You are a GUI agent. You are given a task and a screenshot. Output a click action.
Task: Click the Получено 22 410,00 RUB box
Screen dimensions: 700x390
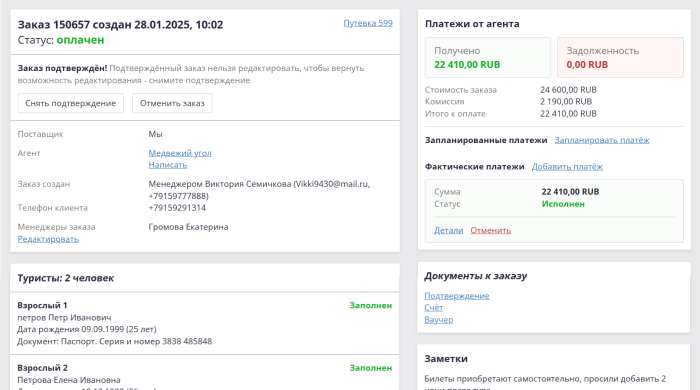(488, 58)
